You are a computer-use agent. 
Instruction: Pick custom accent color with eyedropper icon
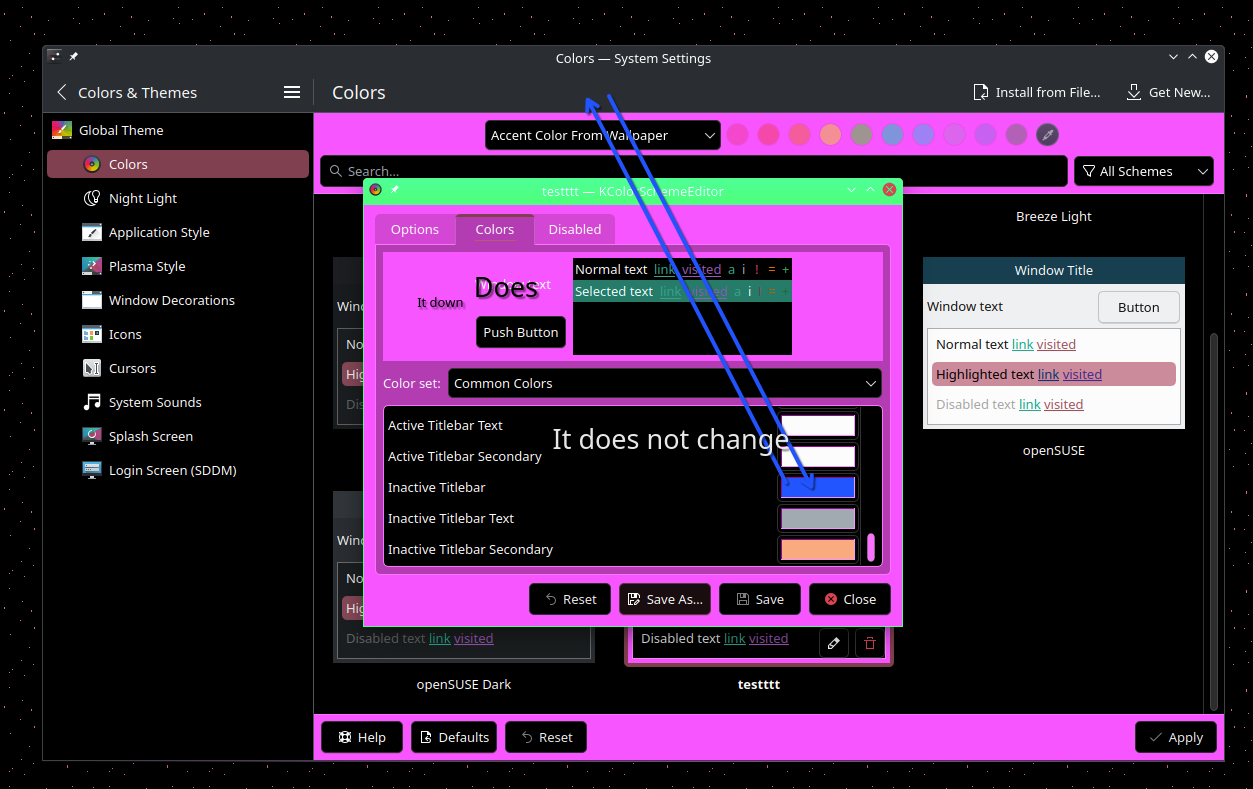pyautogui.click(x=1047, y=135)
